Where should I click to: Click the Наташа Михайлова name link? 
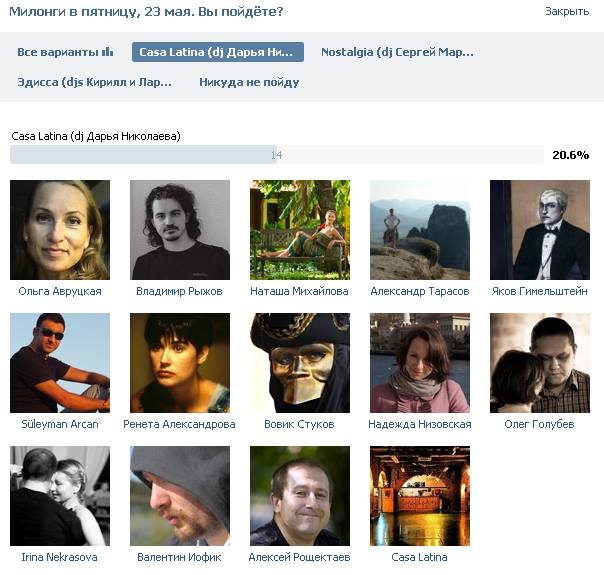click(x=299, y=291)
